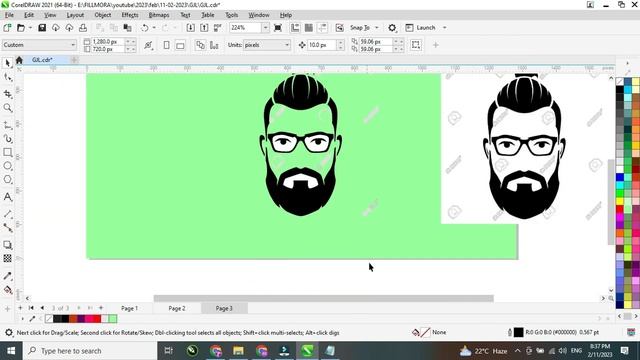Open the Bitmaps menu
The height and width of the screenshot is (360, 640).
pos(159,15)
